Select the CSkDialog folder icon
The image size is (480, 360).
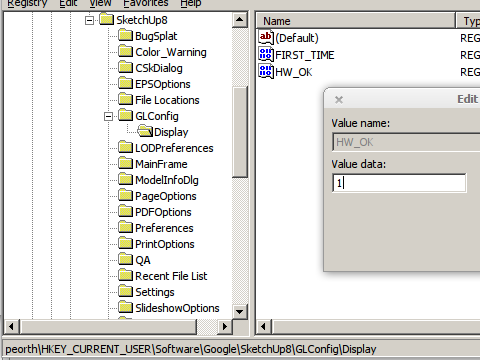[x=126, y=67]
